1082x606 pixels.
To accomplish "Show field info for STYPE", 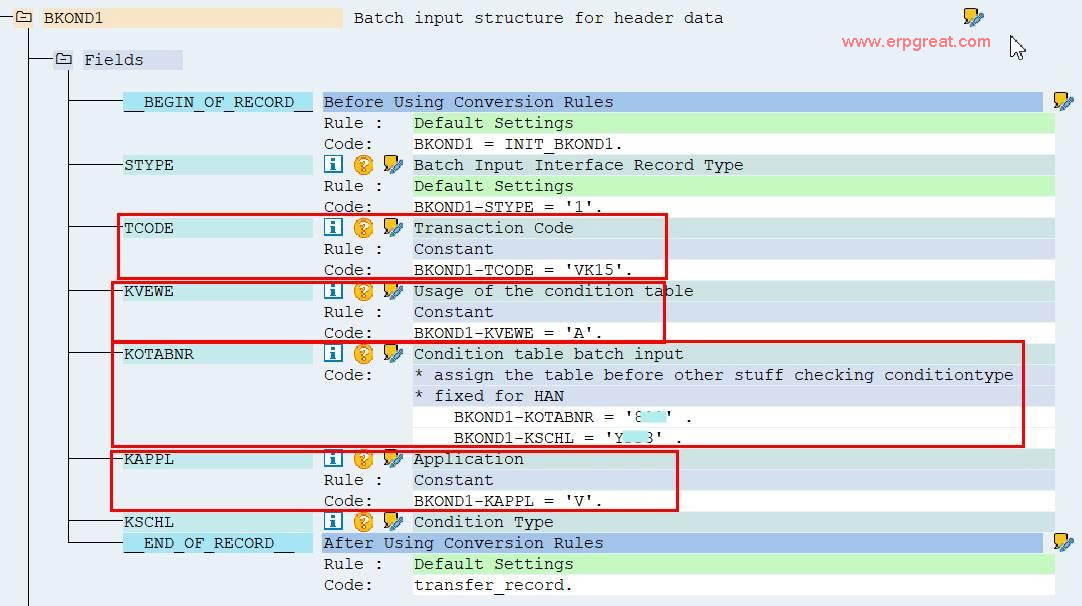I will (x=333, y=164).
